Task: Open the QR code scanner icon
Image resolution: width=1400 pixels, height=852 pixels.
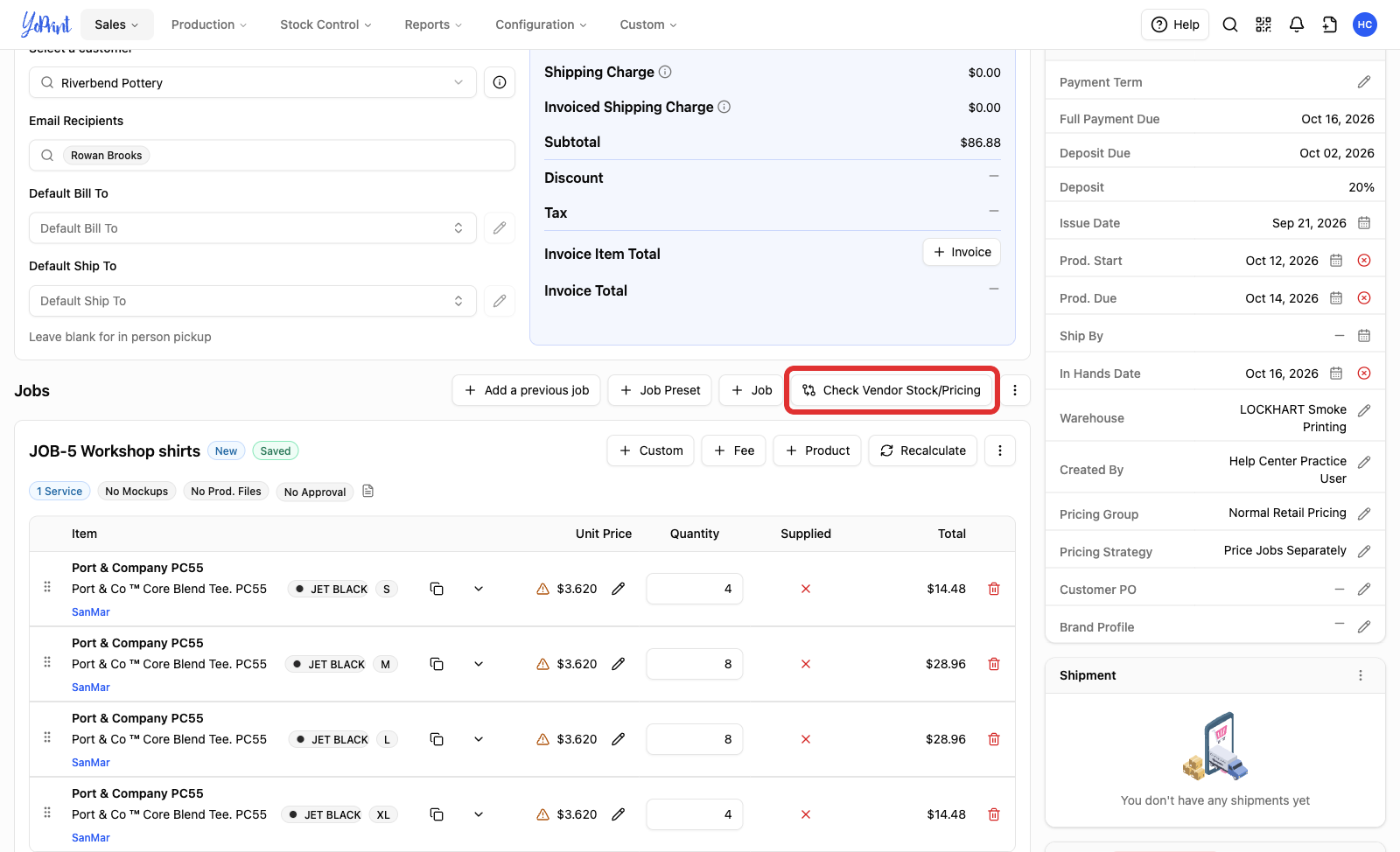Action: (1263, 24)
